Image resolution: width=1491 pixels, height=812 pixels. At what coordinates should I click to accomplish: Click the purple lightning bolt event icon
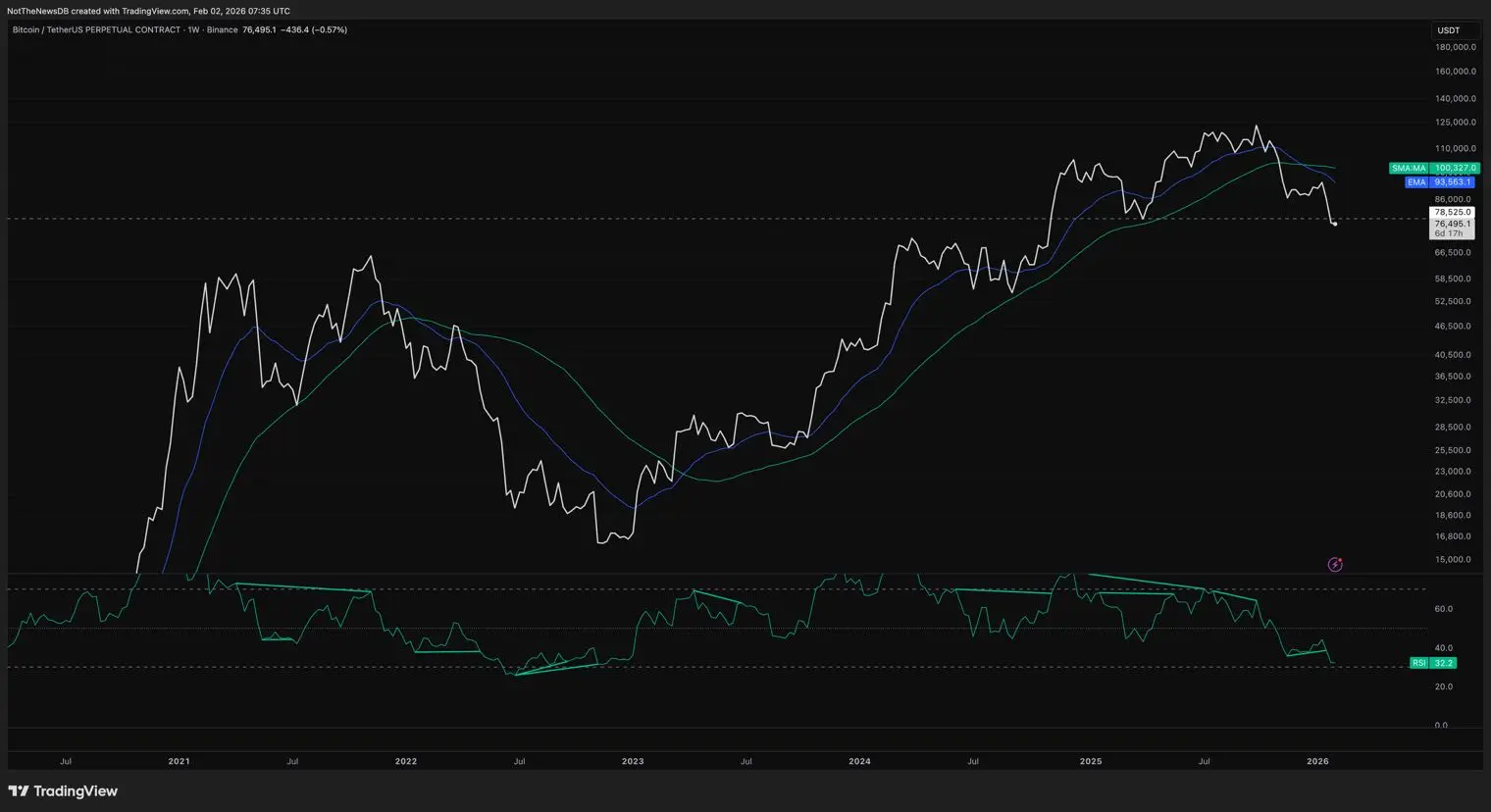1335,564
